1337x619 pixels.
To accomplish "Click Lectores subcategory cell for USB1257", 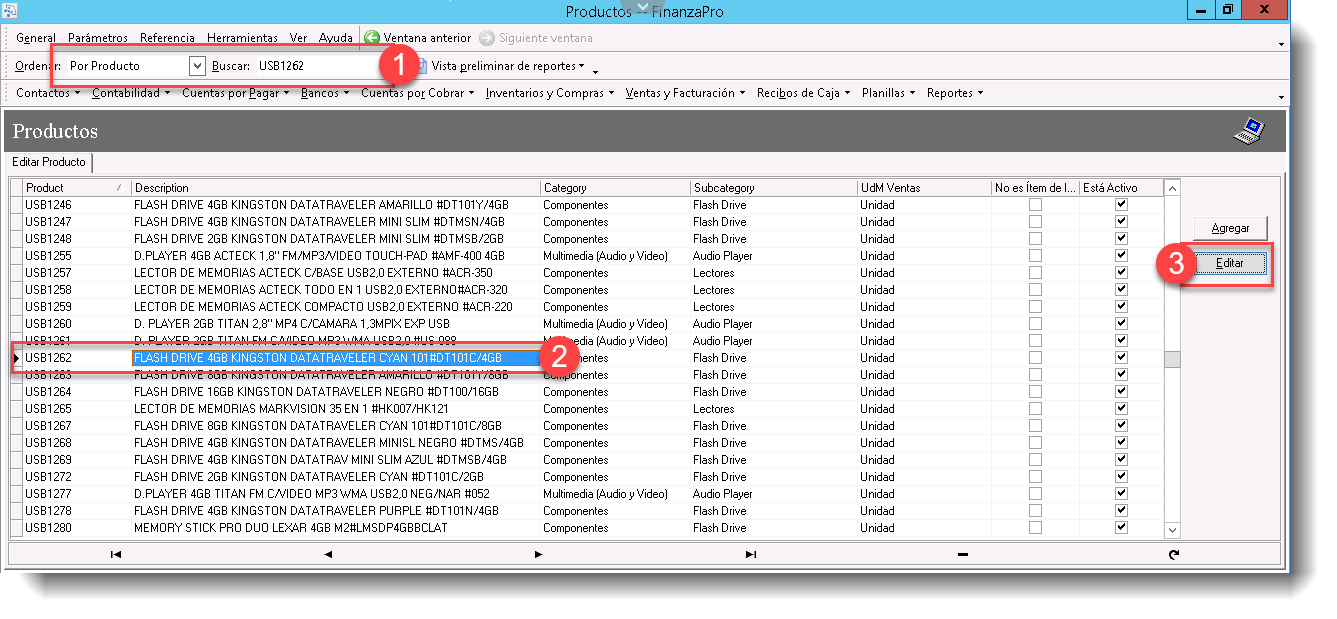I will point(774,273).
